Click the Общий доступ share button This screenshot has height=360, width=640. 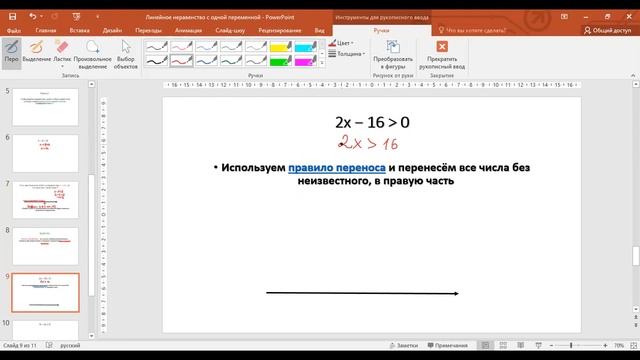[607, 30]
